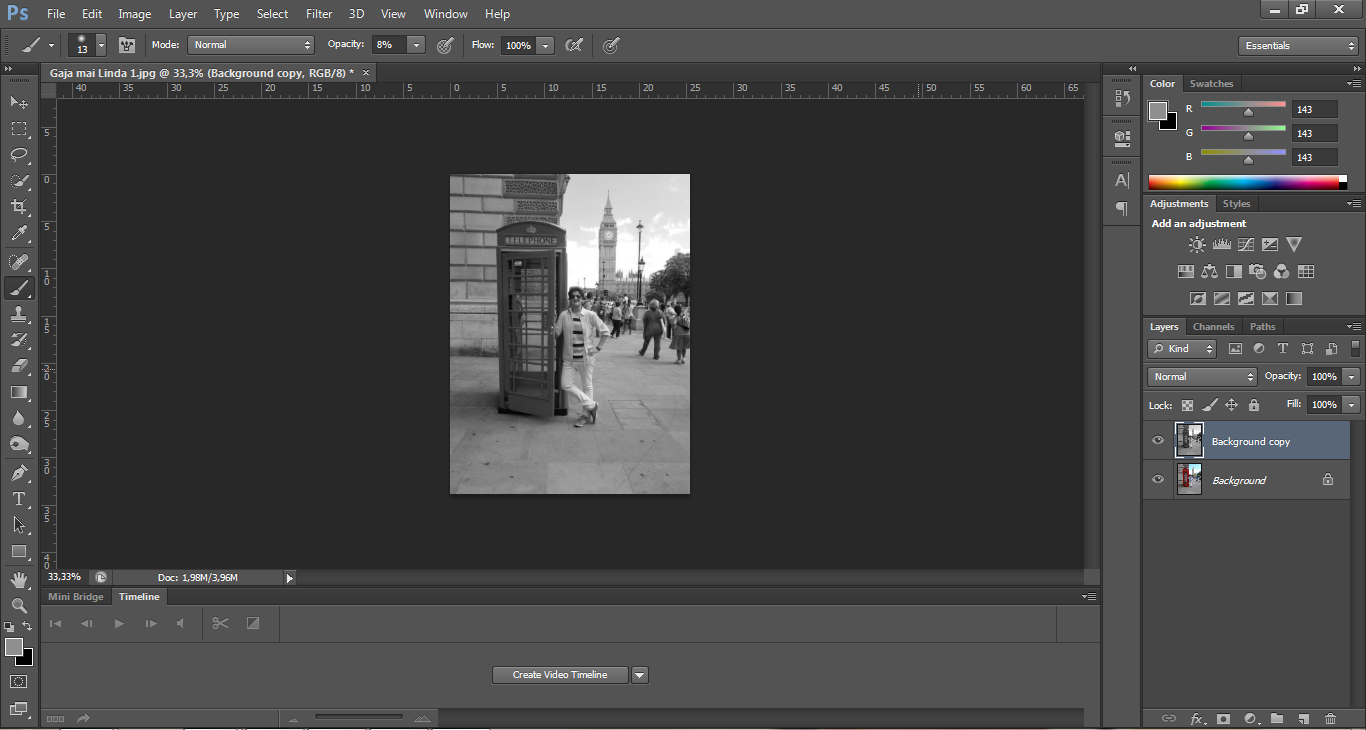Select the Quick Selection tool
1366x730 pixels.
[19, 181]
